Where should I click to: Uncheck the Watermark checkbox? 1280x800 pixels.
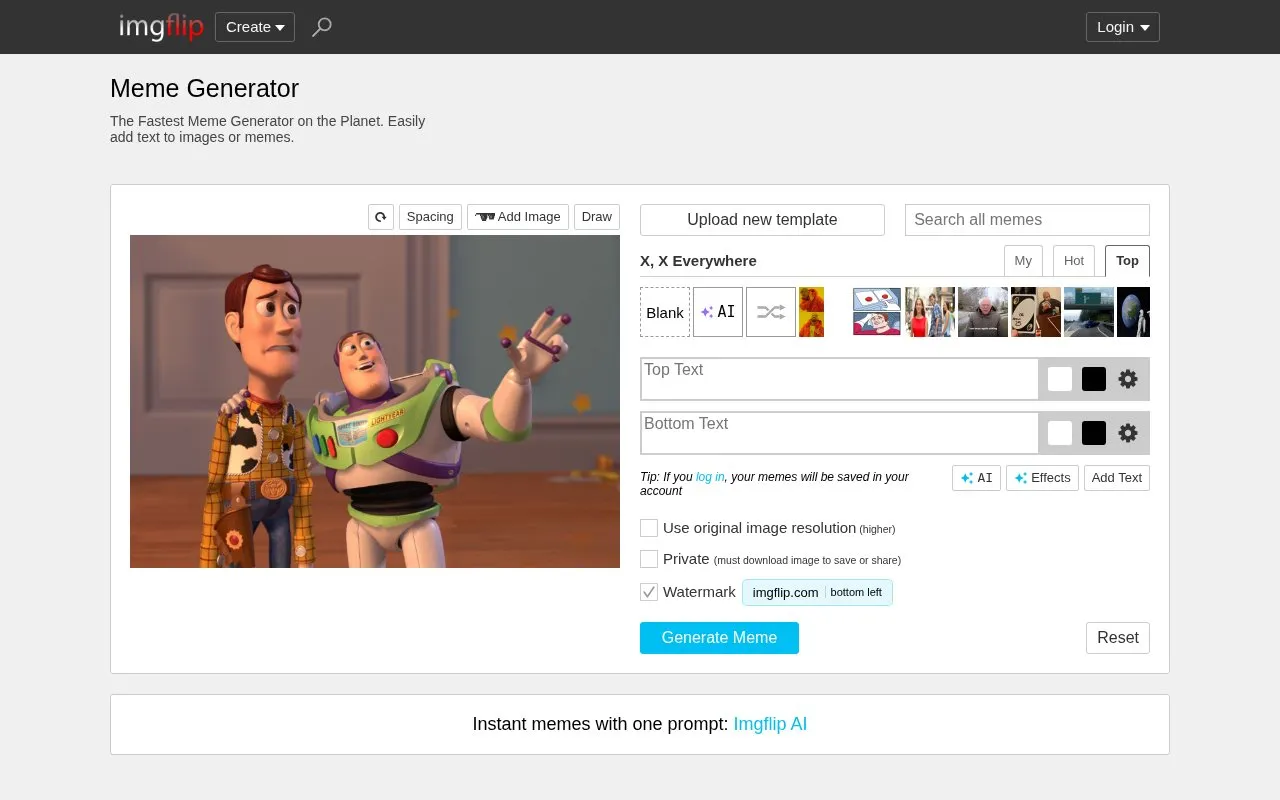pyautogui.click(x=649, y=592)
